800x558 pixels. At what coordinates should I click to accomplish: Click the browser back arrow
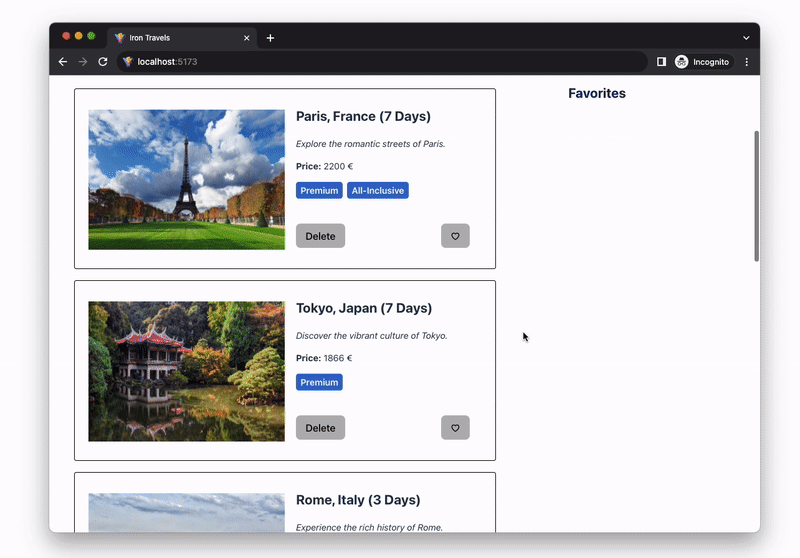[x=63, y=62]
